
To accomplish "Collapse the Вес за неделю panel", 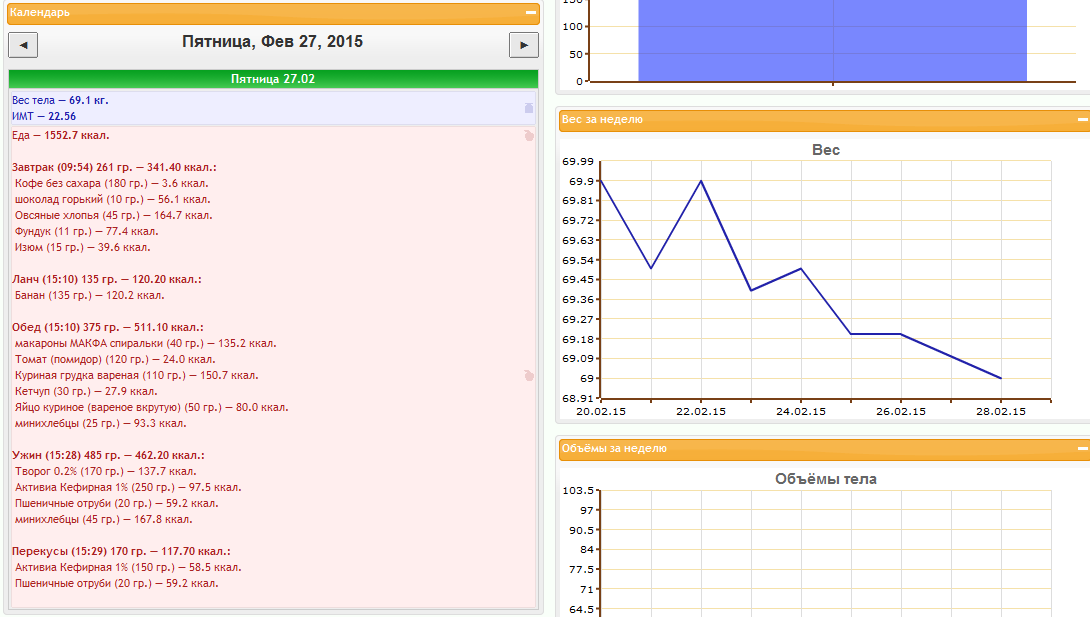I will [1082, 120].
